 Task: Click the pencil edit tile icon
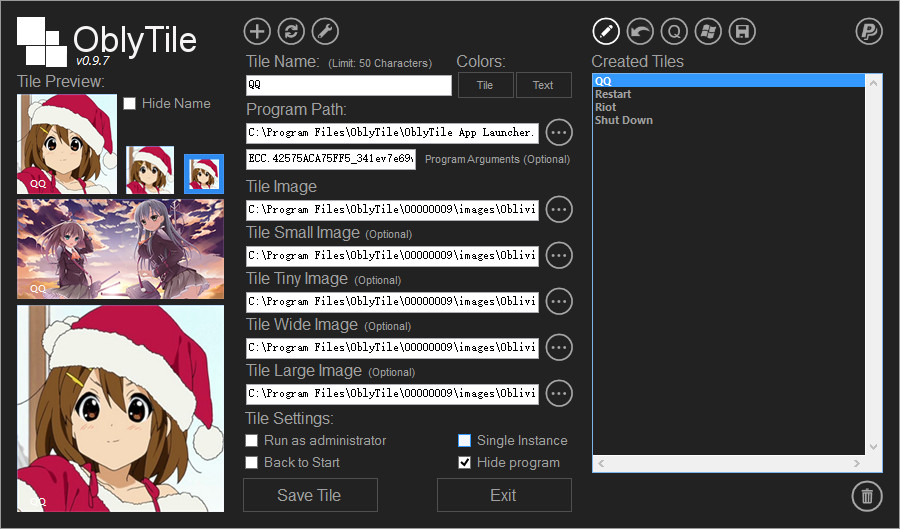coord(606,31)
